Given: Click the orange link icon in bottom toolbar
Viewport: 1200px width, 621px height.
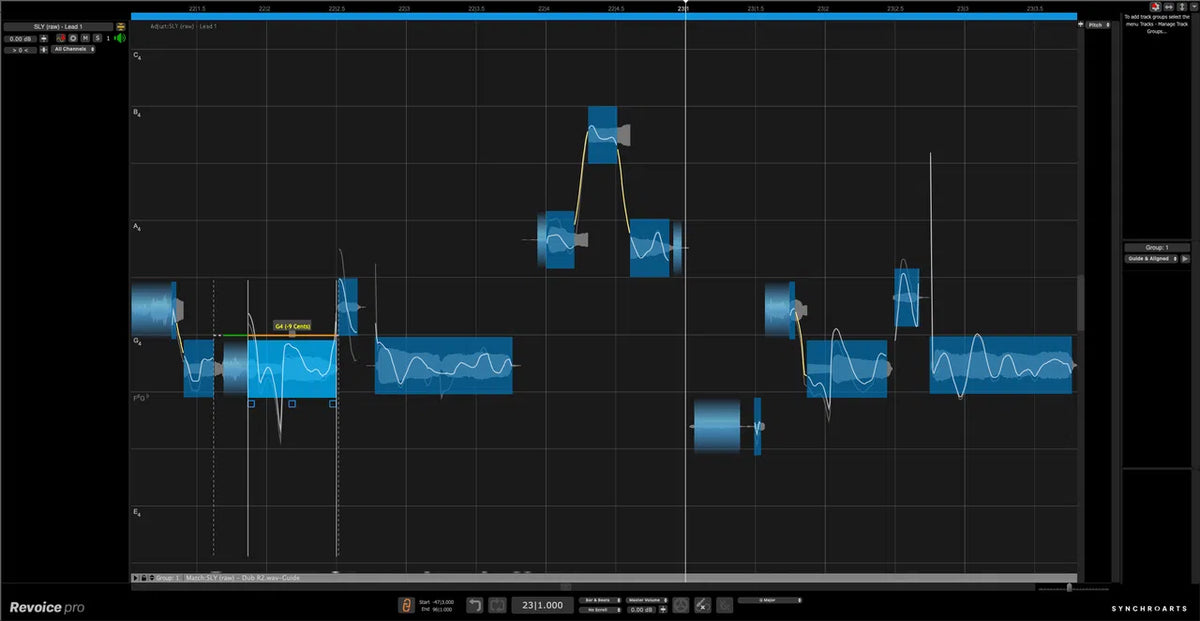Looking at the screenshot, I should click(x=406, y=606).
